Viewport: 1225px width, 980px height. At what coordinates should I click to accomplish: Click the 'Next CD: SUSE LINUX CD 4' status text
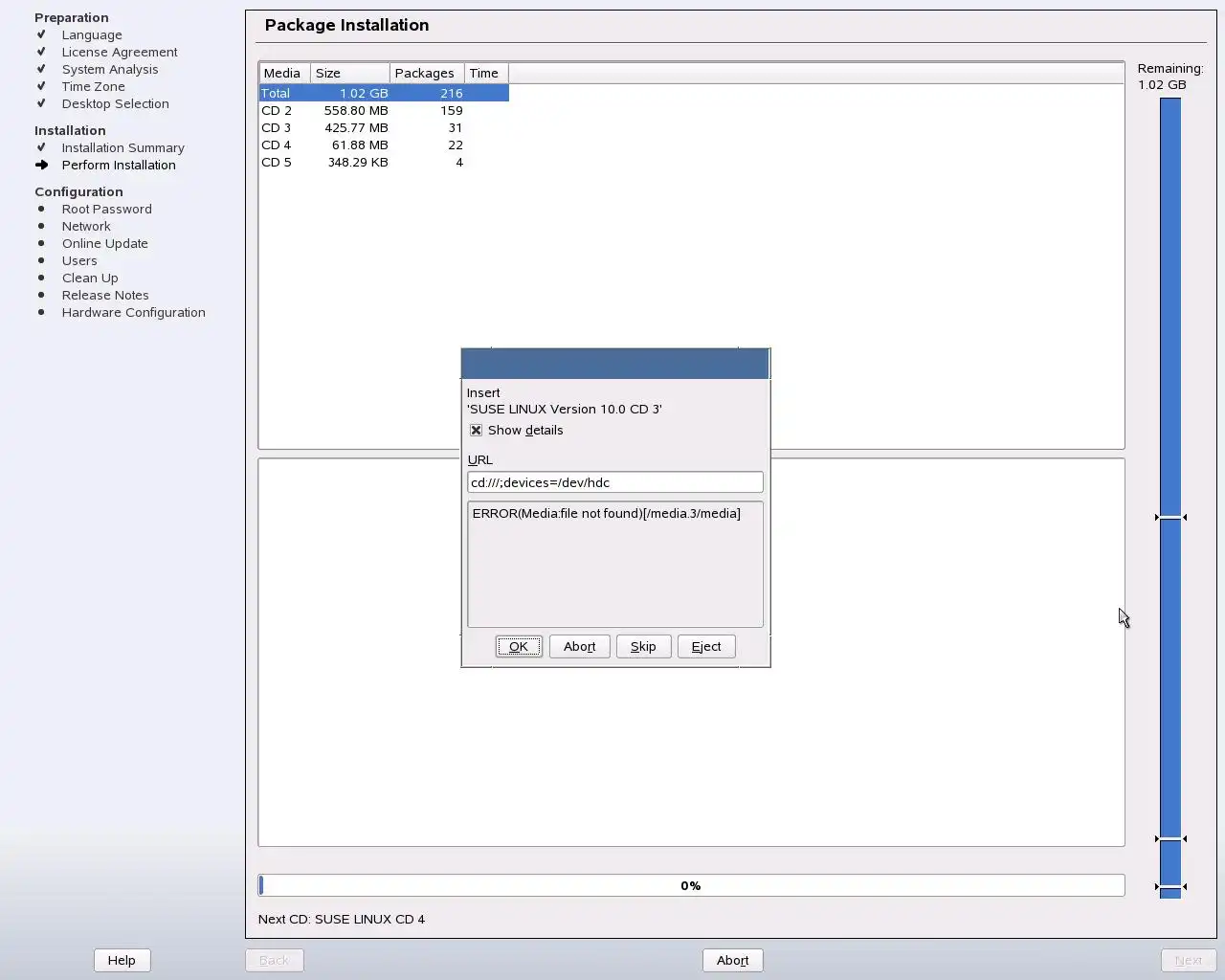point(342,919)
